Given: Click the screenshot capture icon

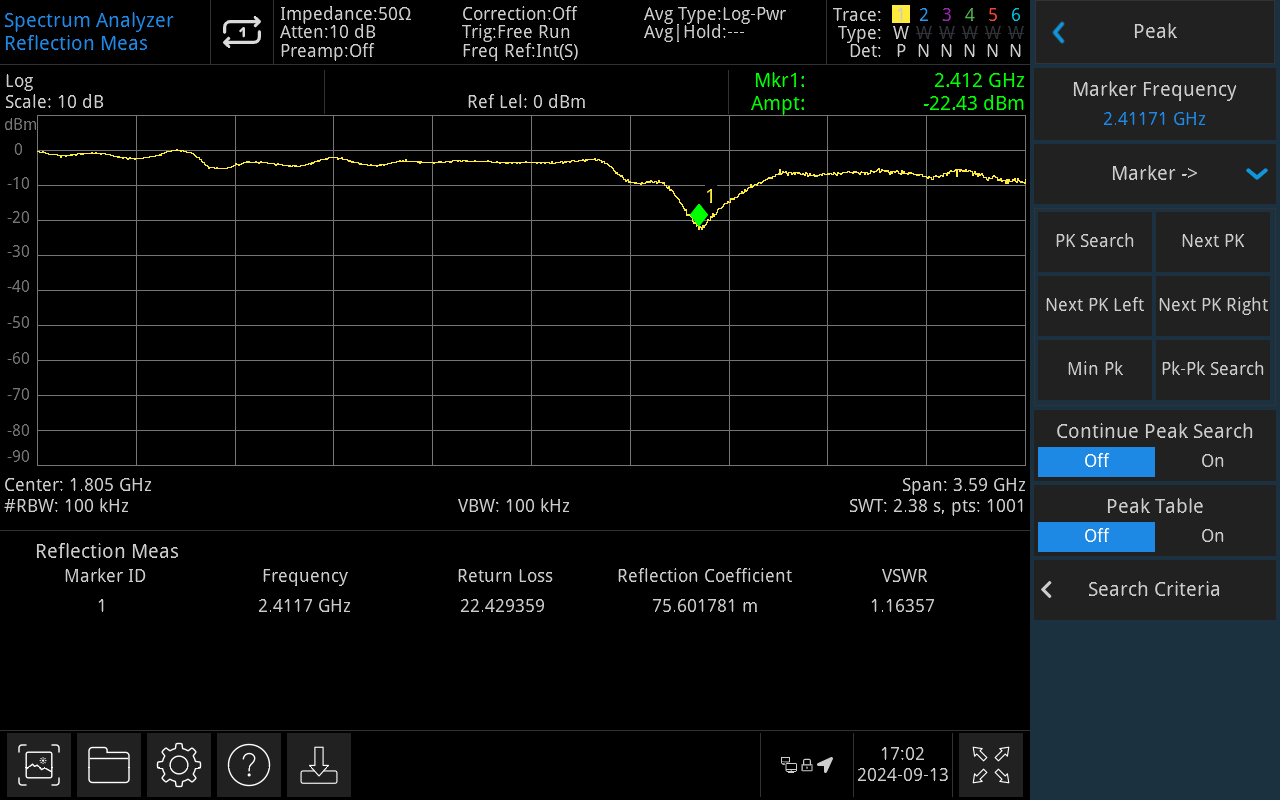Looking at the screenshot, I should [x=39, y=766].
